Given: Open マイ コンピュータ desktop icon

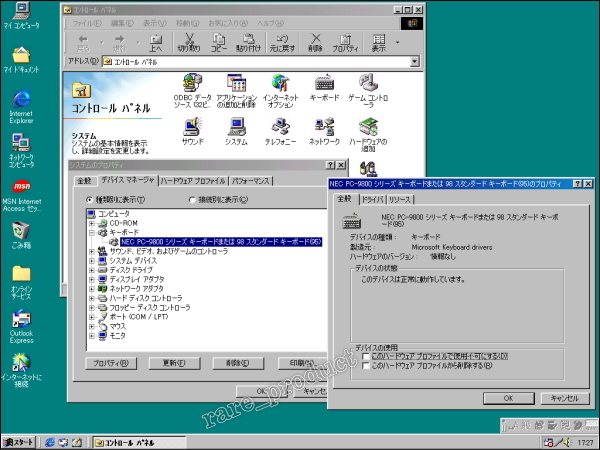Looking at the screenshot, I should click(x=21, y=15).
